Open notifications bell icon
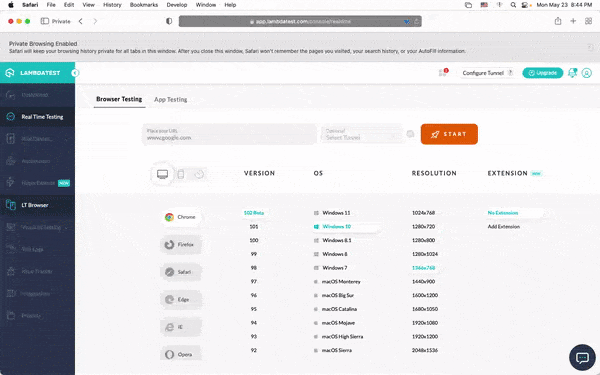The height and width of the screenshot is (375, 600). [572, 73]
